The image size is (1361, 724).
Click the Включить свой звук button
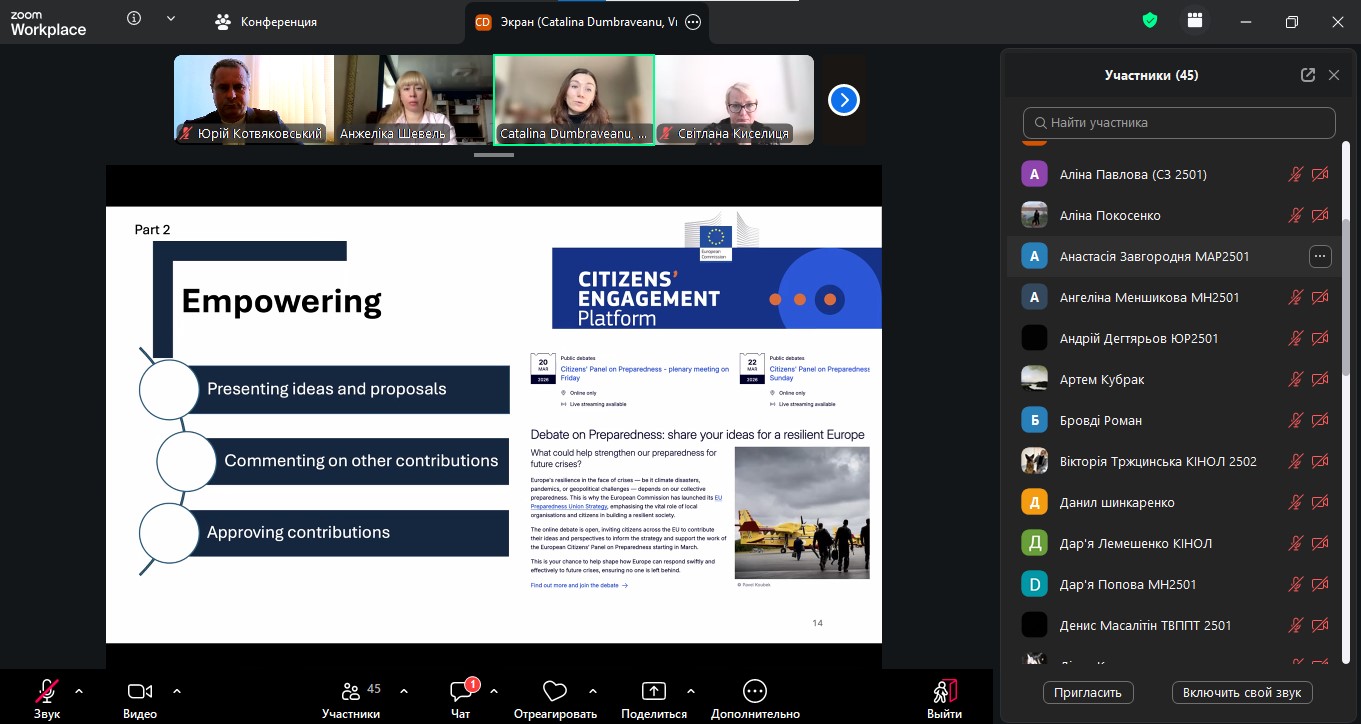point(1242,692)
